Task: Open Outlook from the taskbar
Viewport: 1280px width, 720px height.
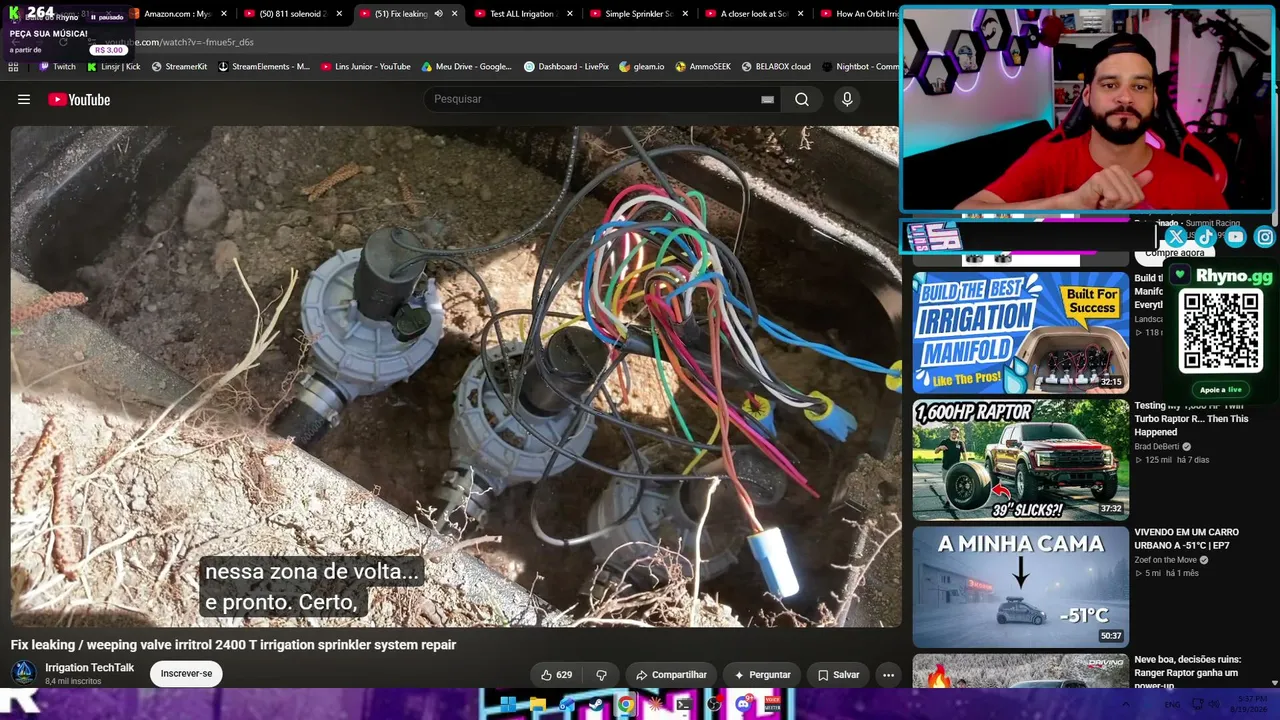Action: coord(566,705)
